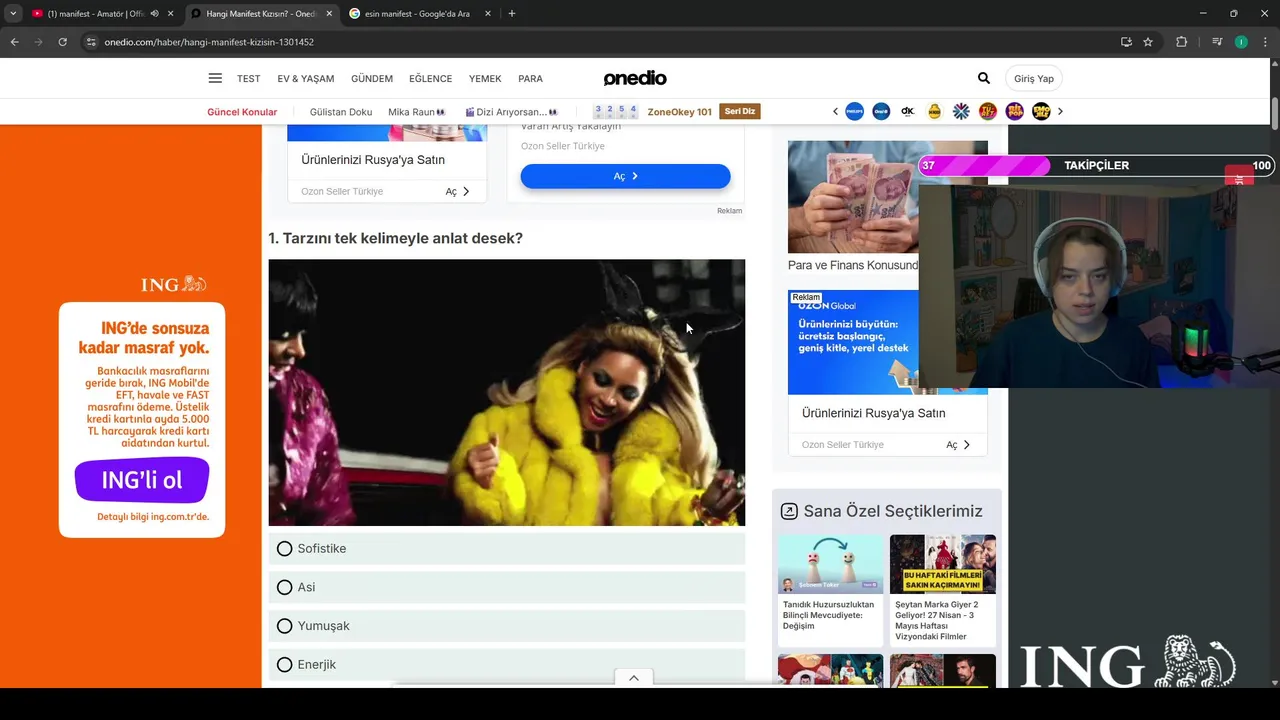The width and height of the screenshot is (1280, 720).
Task: Click the Bizpop brand icon
Action: [1015, 111]
